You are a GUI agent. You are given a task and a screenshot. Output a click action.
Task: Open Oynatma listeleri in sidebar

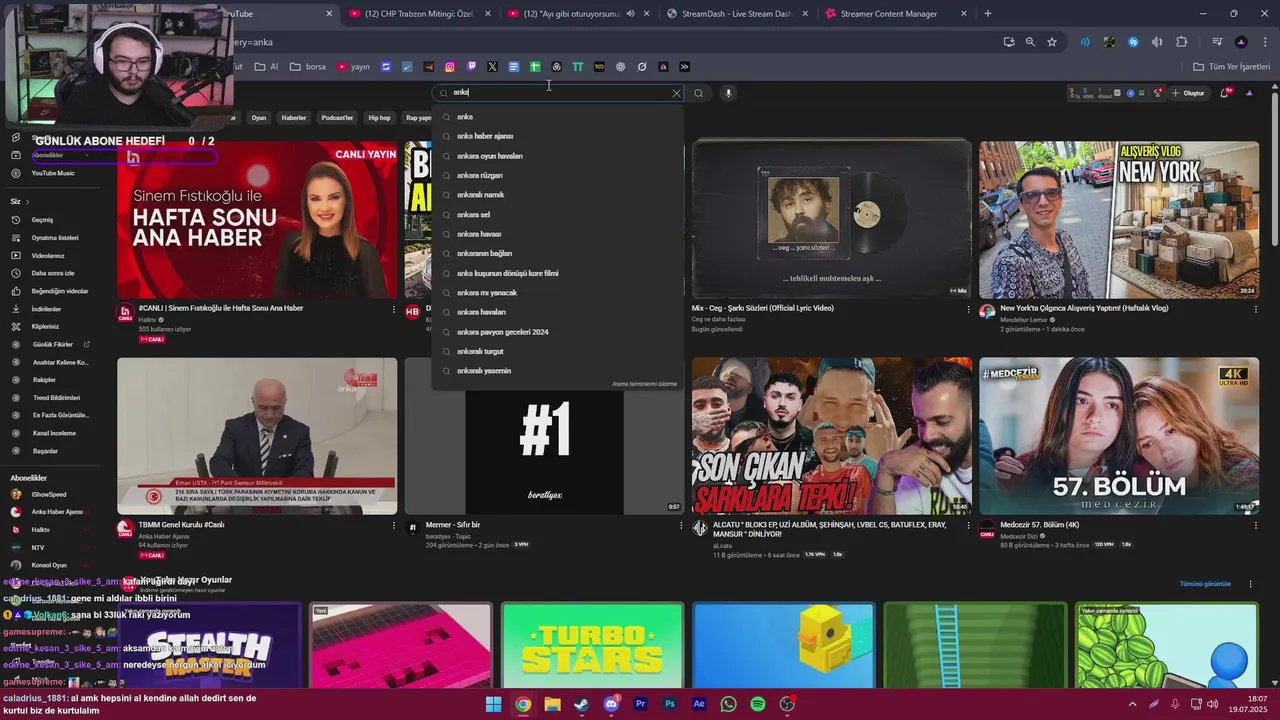pos(54,238)
